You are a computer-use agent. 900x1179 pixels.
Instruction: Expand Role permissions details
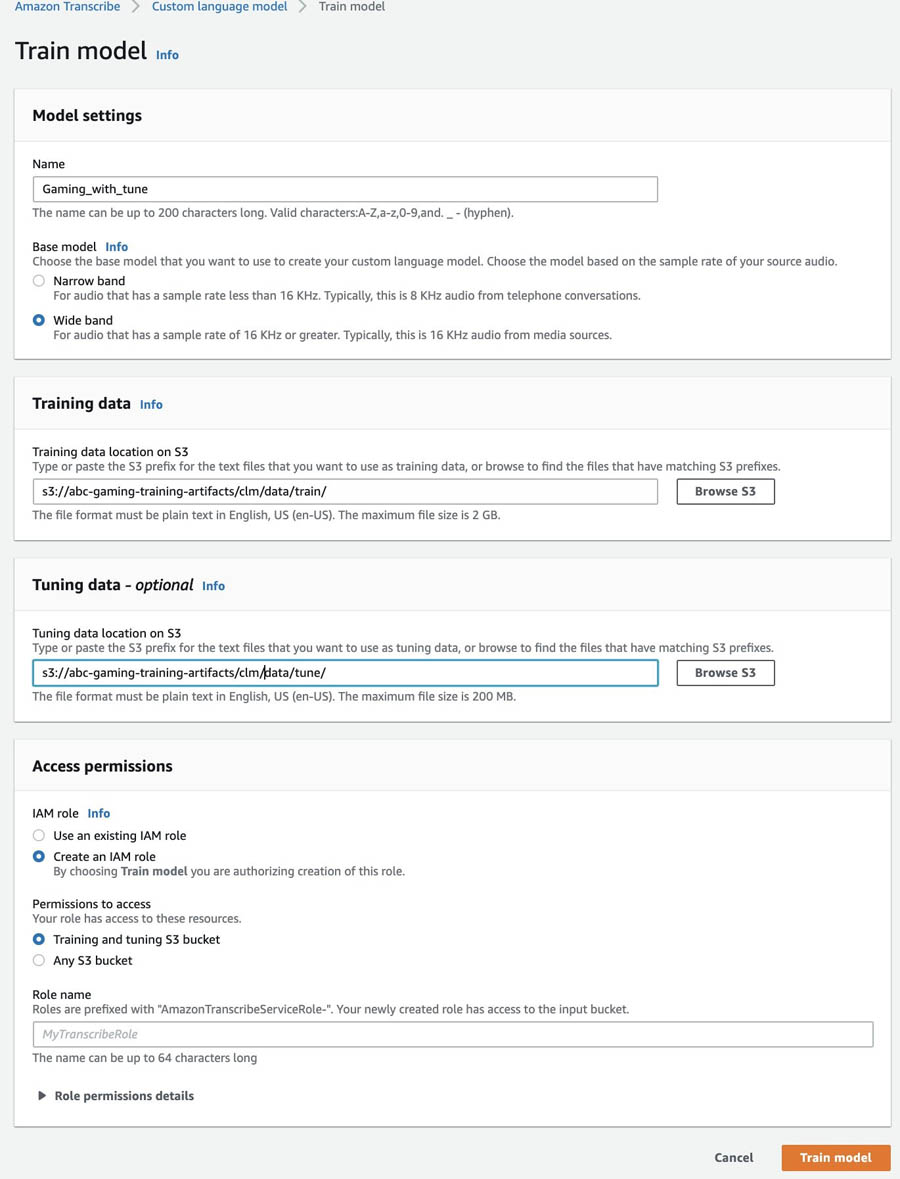pyautogui.click(x=115, y=1096)
